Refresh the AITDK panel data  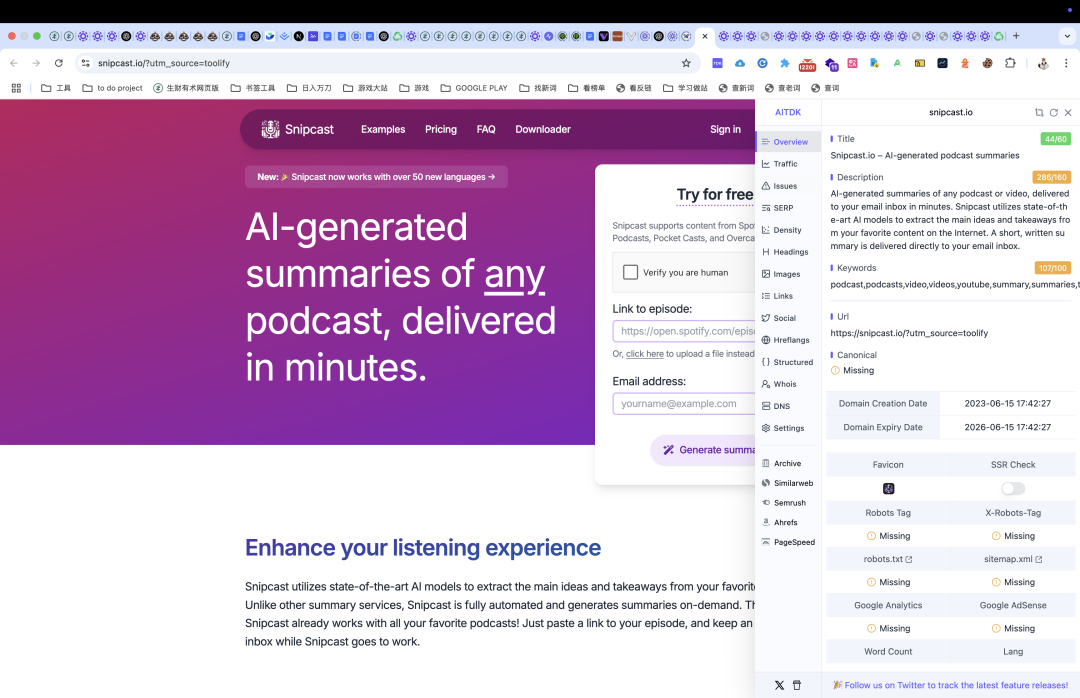[x=1054, y=112]
